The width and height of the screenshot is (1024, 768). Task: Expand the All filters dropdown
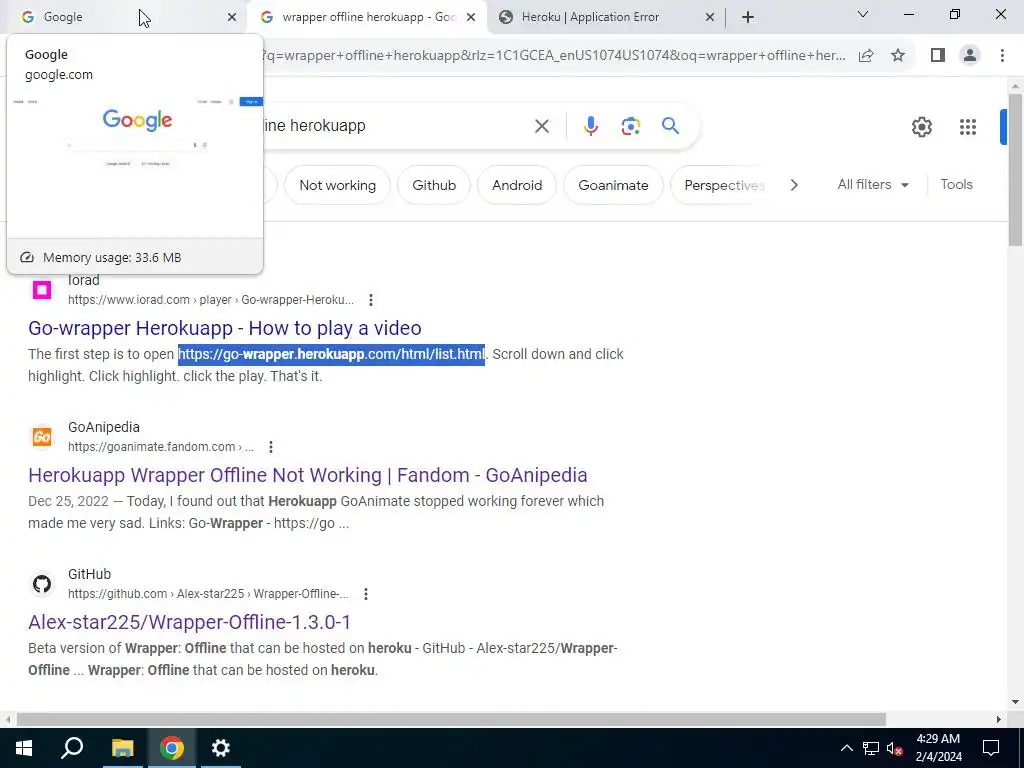coord(873,185)
